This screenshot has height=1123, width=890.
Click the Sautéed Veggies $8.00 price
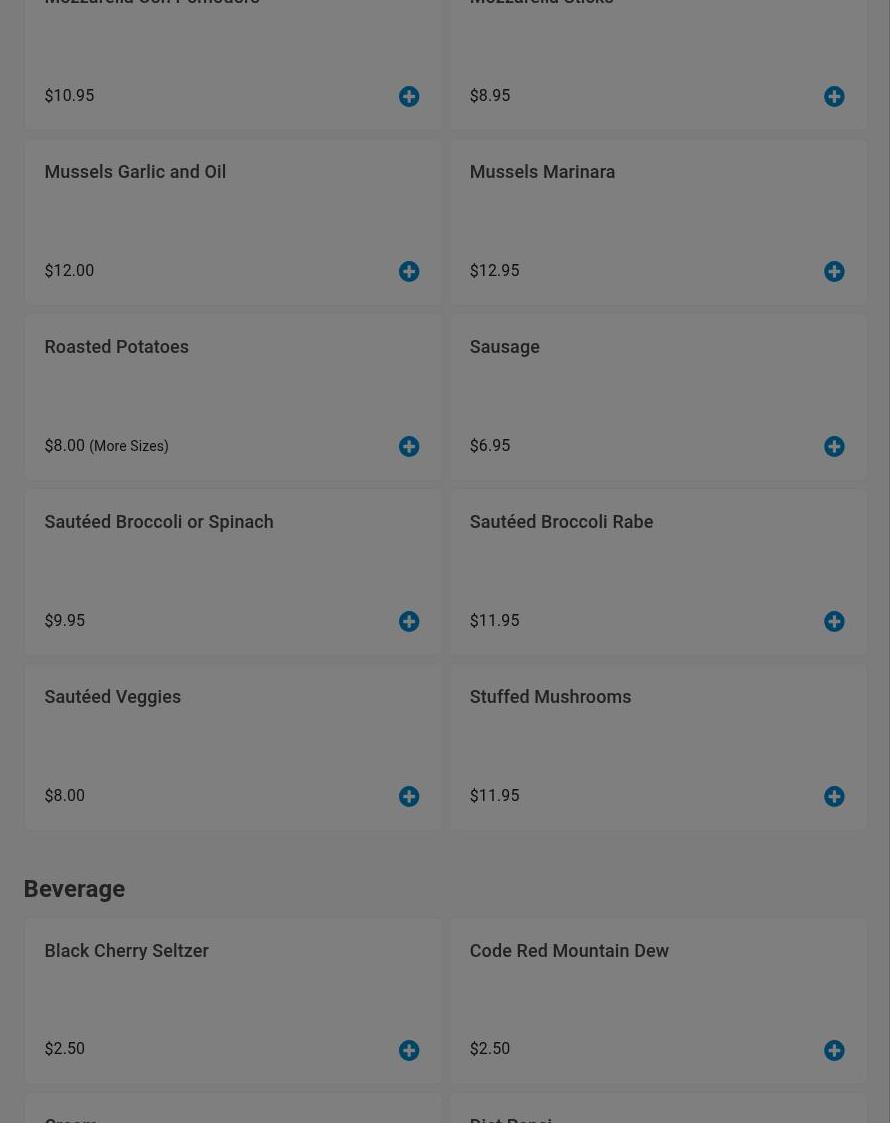tap(64, 796)
